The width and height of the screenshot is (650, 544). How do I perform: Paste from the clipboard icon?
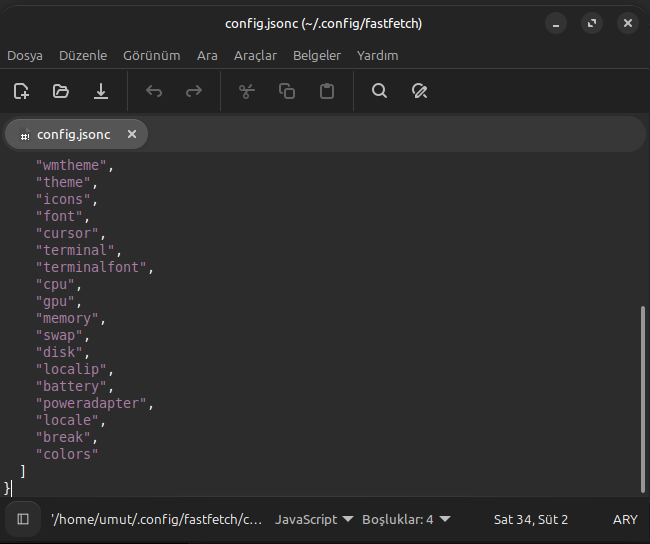(327, 91)
